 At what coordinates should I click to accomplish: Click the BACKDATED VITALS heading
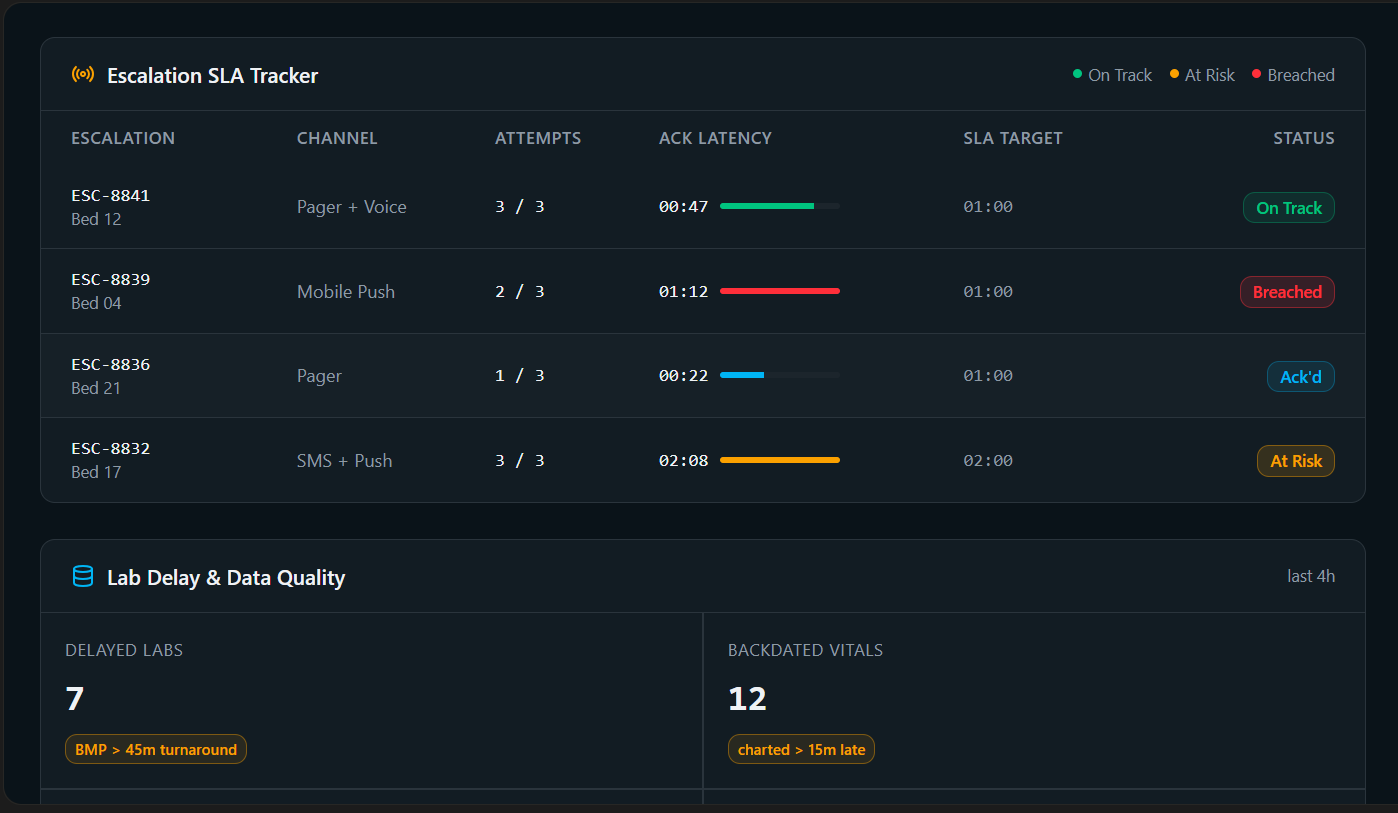[805, 650]
